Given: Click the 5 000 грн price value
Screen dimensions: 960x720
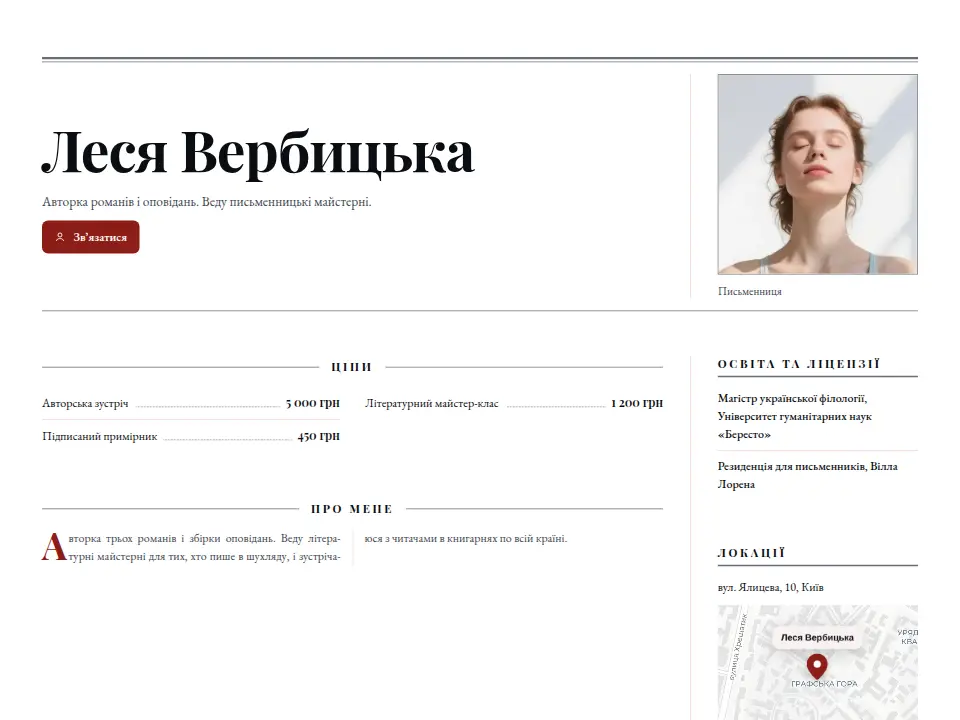Looking at the screenshot, I should (312, 403).
